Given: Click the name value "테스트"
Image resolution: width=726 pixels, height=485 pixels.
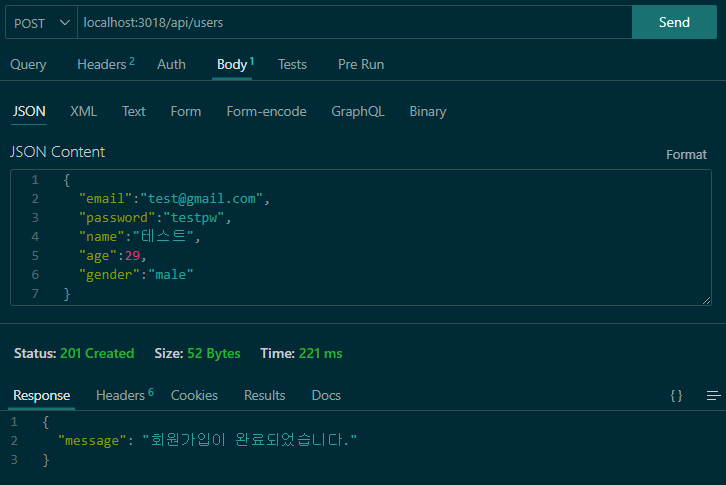Looking at the screenshot, I should coord(163,236).
